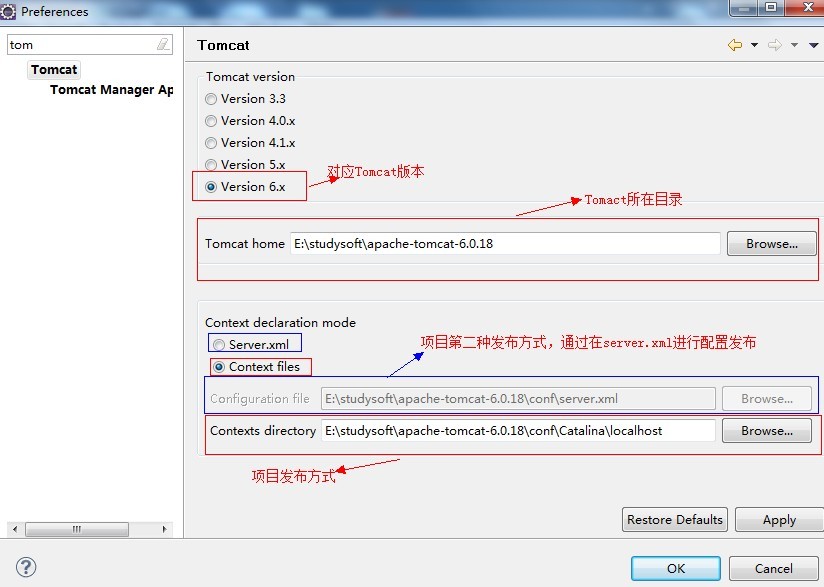824x587 pixels.
Task: Apply the Tomcat preference changes
Action: pyautogui.click(x=779, y=520)
